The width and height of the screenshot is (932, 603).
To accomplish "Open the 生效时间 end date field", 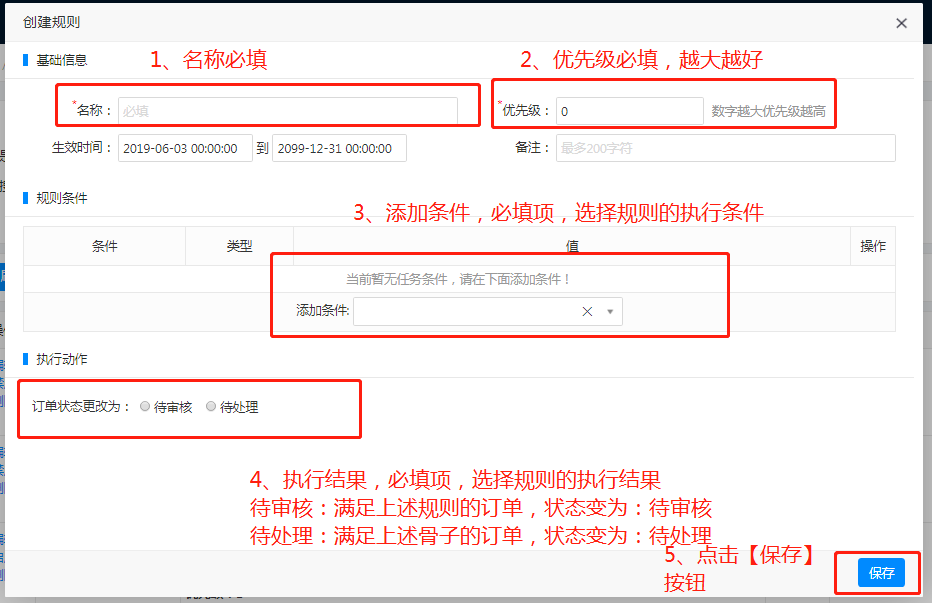I will pos(339,148).
